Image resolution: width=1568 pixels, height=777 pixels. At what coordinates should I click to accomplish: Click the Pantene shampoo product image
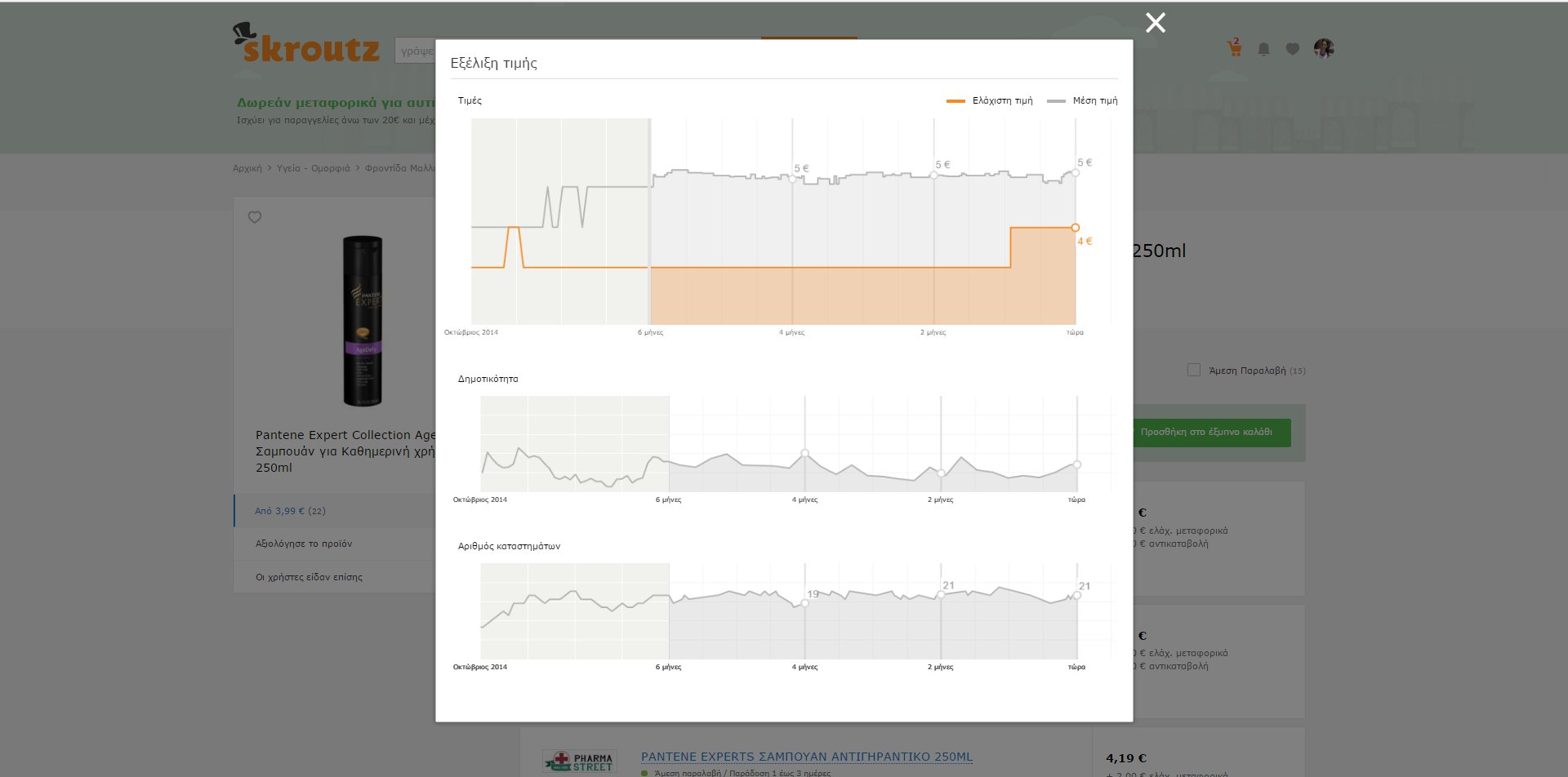[363, 321]
